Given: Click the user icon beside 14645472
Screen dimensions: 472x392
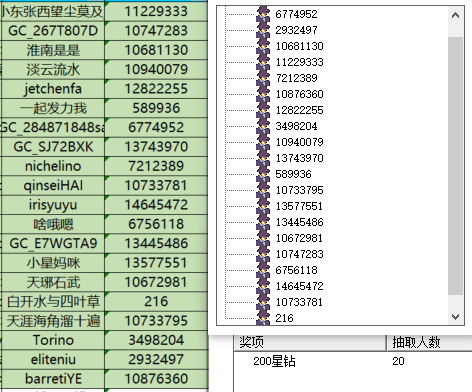Looking at the screenshot, I should coord(263,286).
